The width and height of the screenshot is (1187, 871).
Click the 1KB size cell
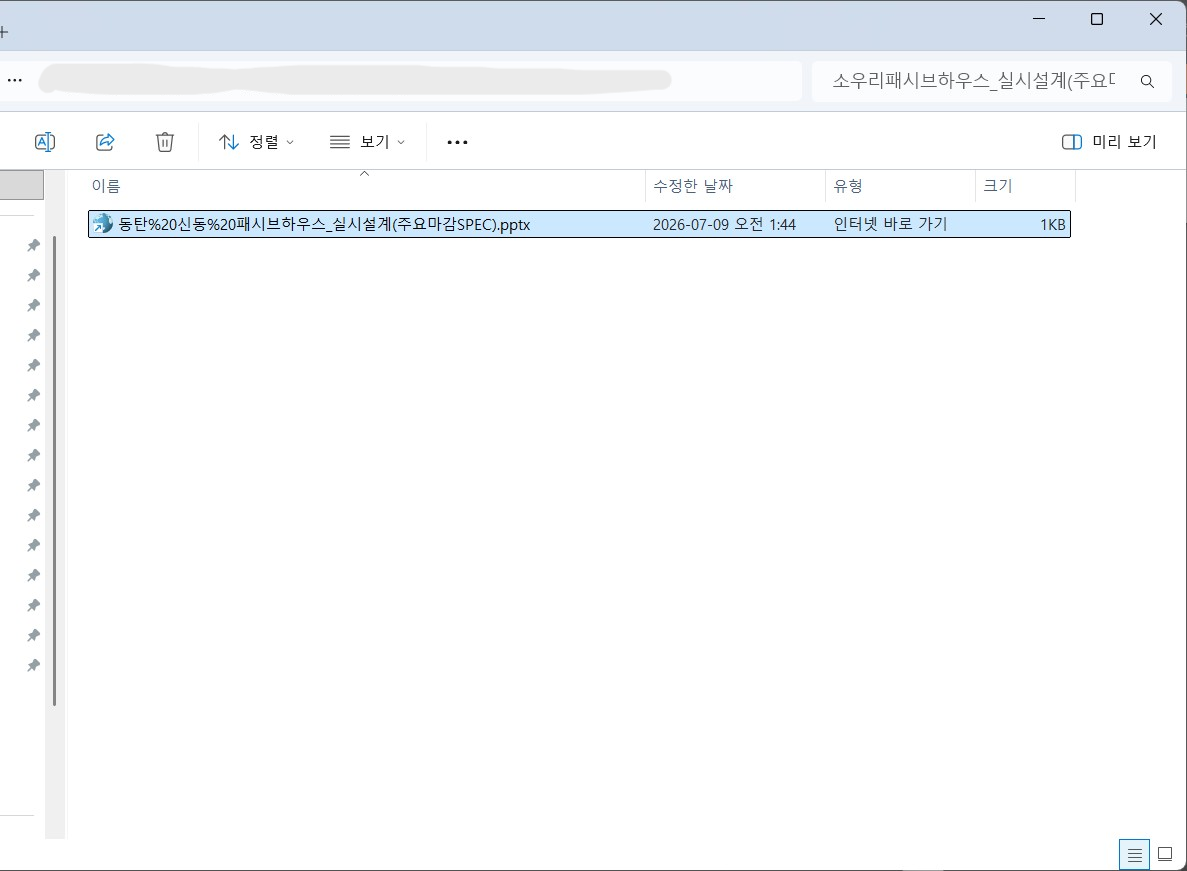[x=1052, y=225]
